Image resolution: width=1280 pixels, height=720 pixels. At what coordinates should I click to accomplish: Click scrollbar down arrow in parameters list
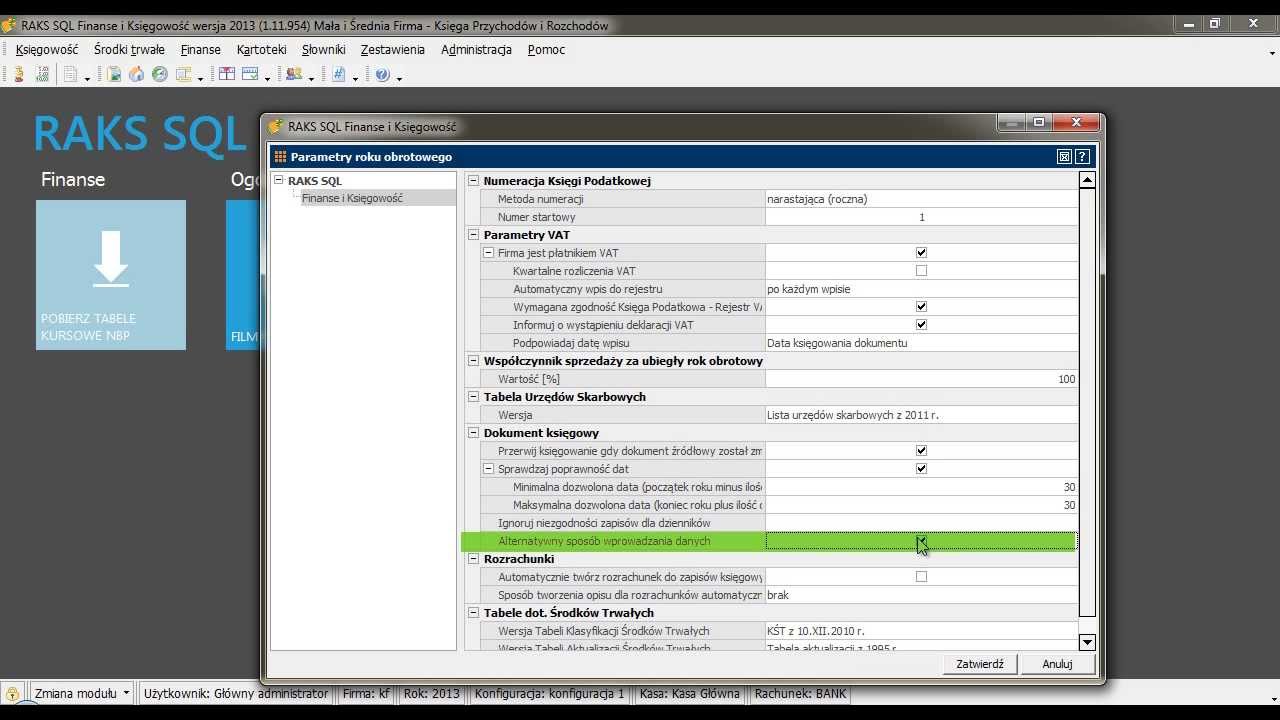(x=1087, y=643)
